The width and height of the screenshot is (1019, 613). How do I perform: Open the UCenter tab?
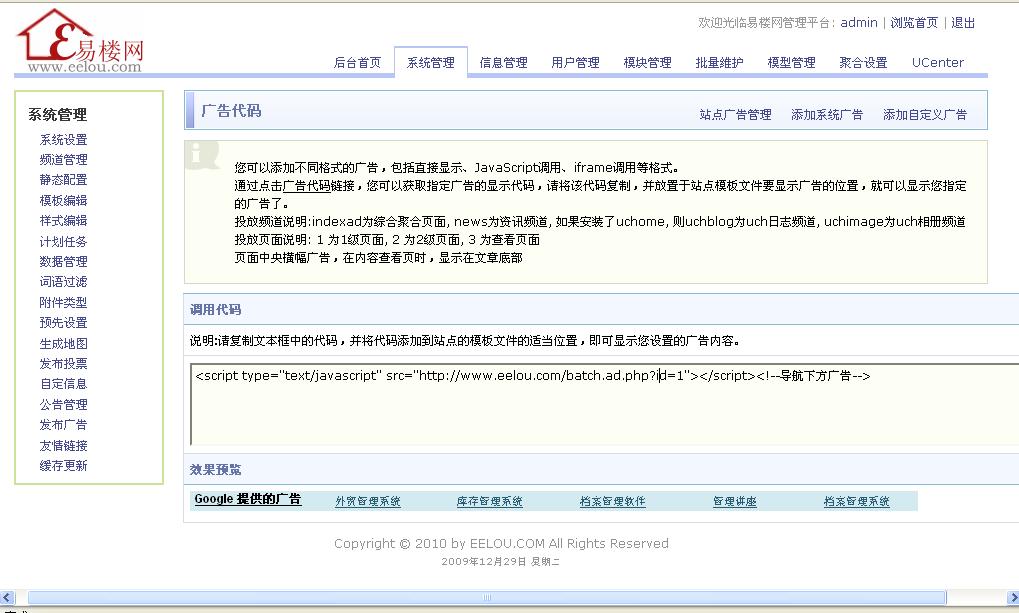pyautogui.click(x=938, y=62)
